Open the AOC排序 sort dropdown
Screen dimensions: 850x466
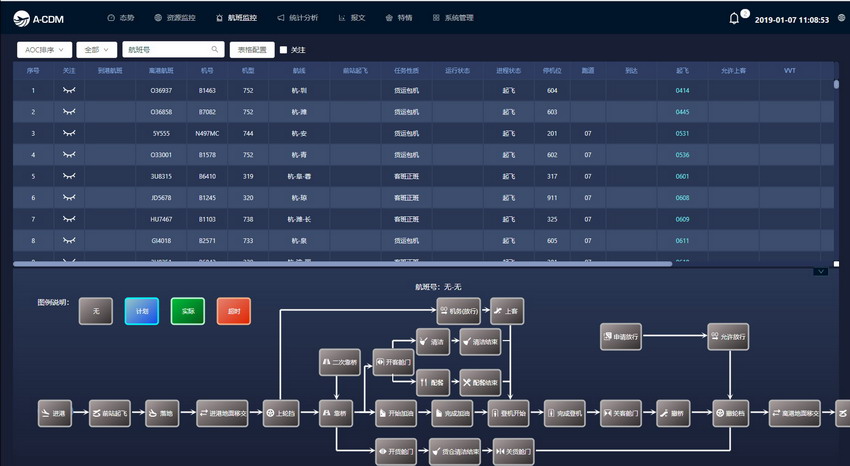tap(44, 49)
